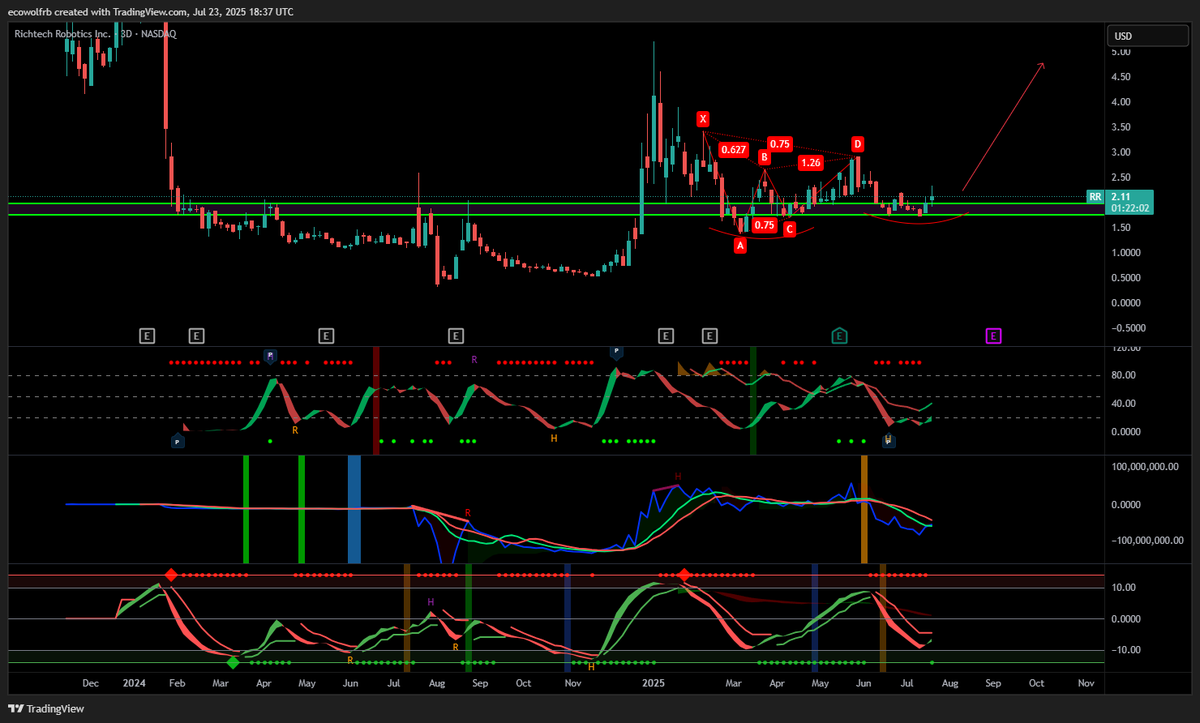The image size is (1200, 723).
Task: Select the orange H marker in bottom oscillator
Action: click(590, 665)
